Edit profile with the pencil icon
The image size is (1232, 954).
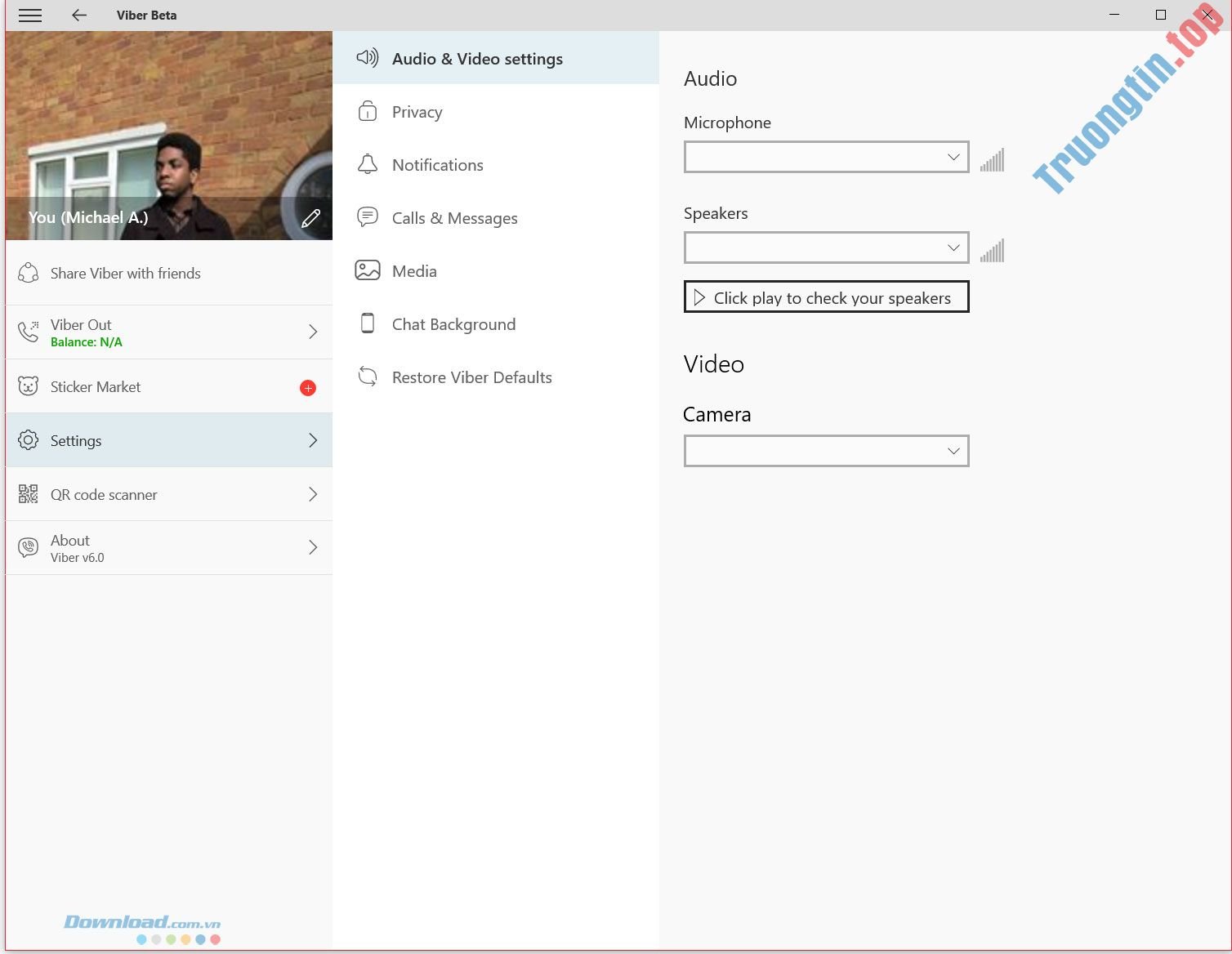[x=311, y=218]
